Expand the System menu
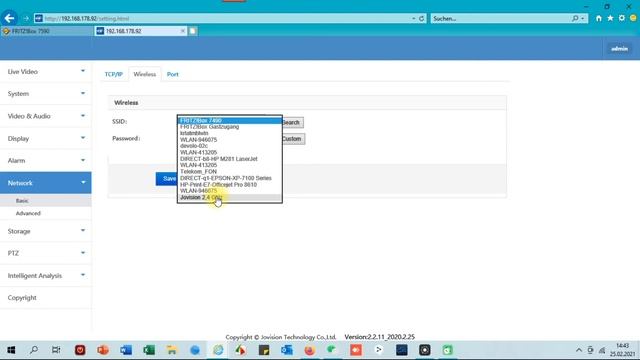The height and width of the screenshot is (360, 640). (x=46, y=93)
